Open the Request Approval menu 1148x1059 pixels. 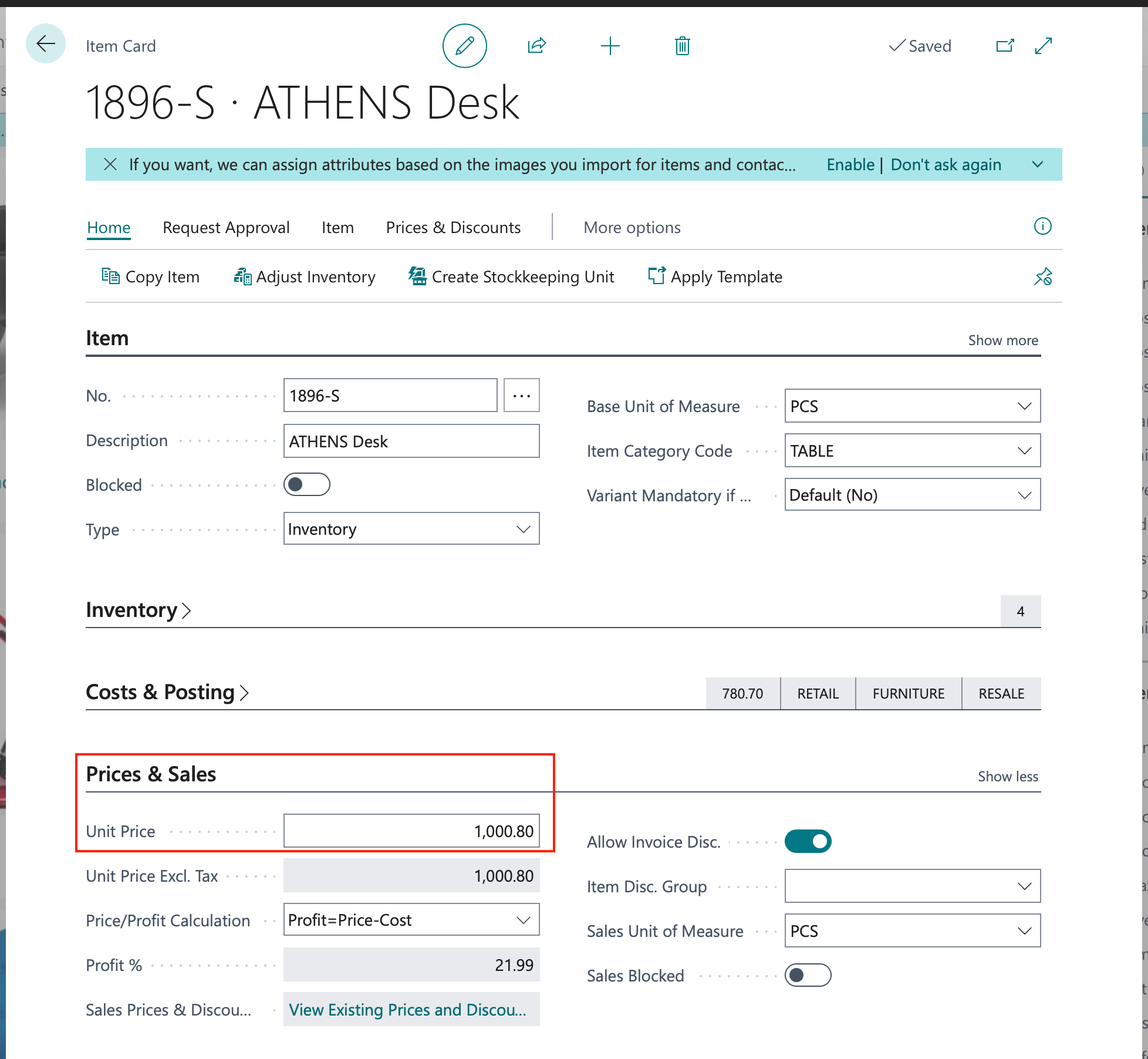[226, 228]
